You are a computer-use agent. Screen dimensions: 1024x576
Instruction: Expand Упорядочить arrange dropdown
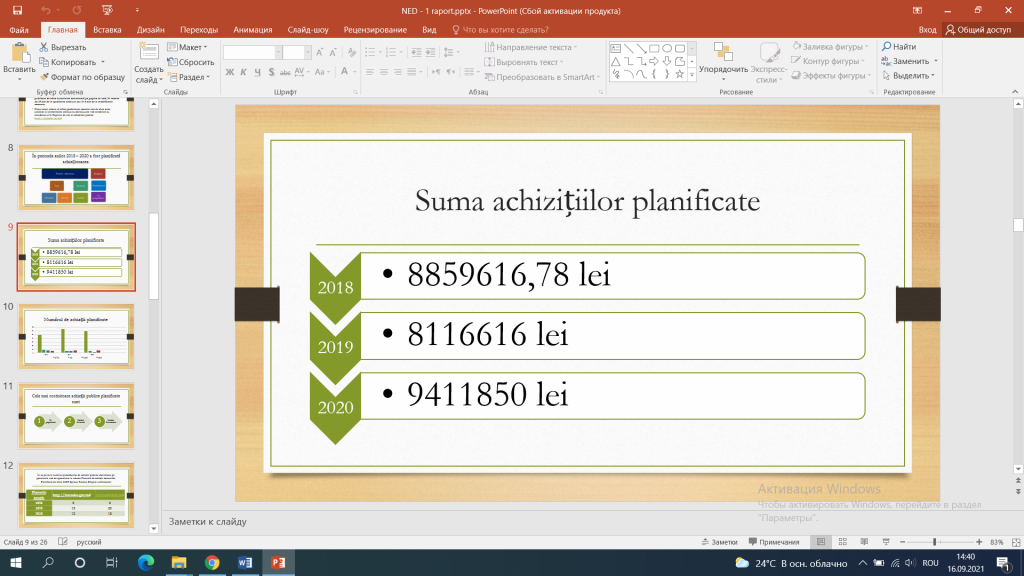pos(723,80)
